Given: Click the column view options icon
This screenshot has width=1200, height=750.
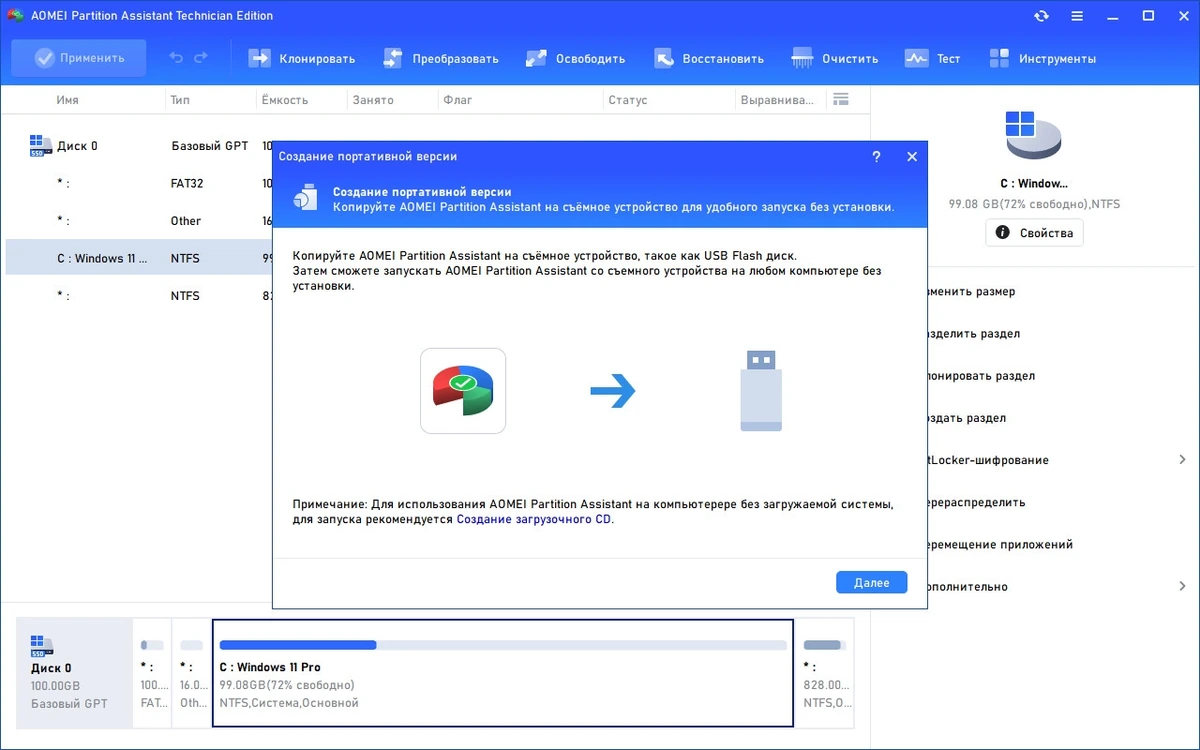Looking at the screenshot, I should (x=841, y=99).
